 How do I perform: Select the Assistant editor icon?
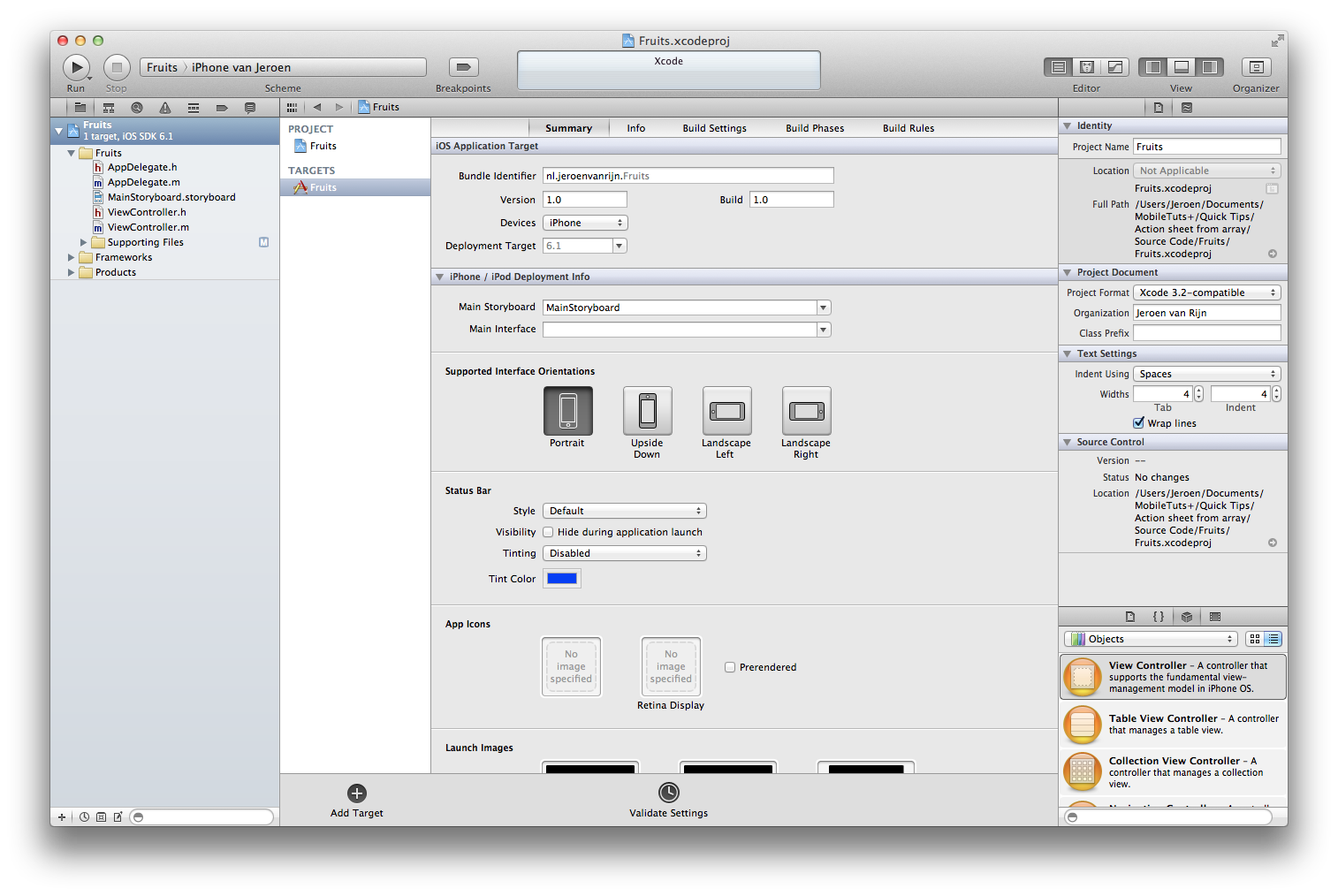point(1087,67)
